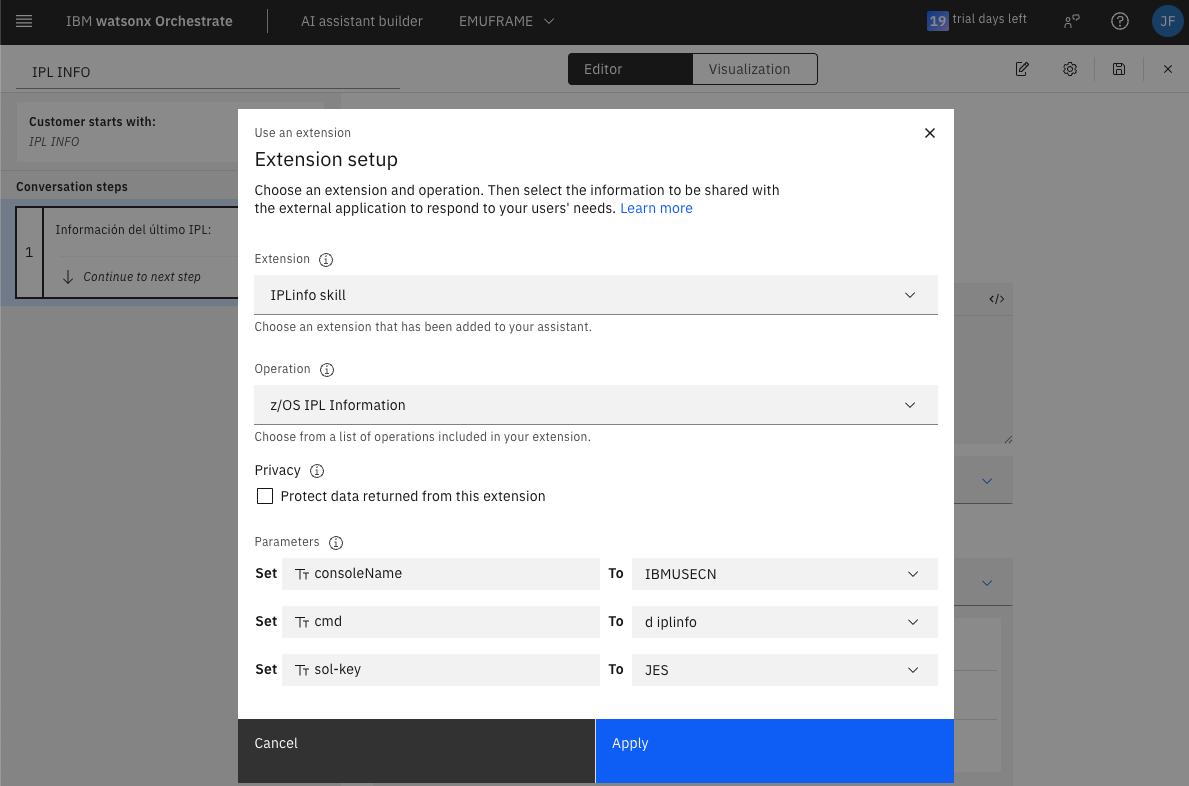
Task: Click the cmd parameter field
Action: 441,622
